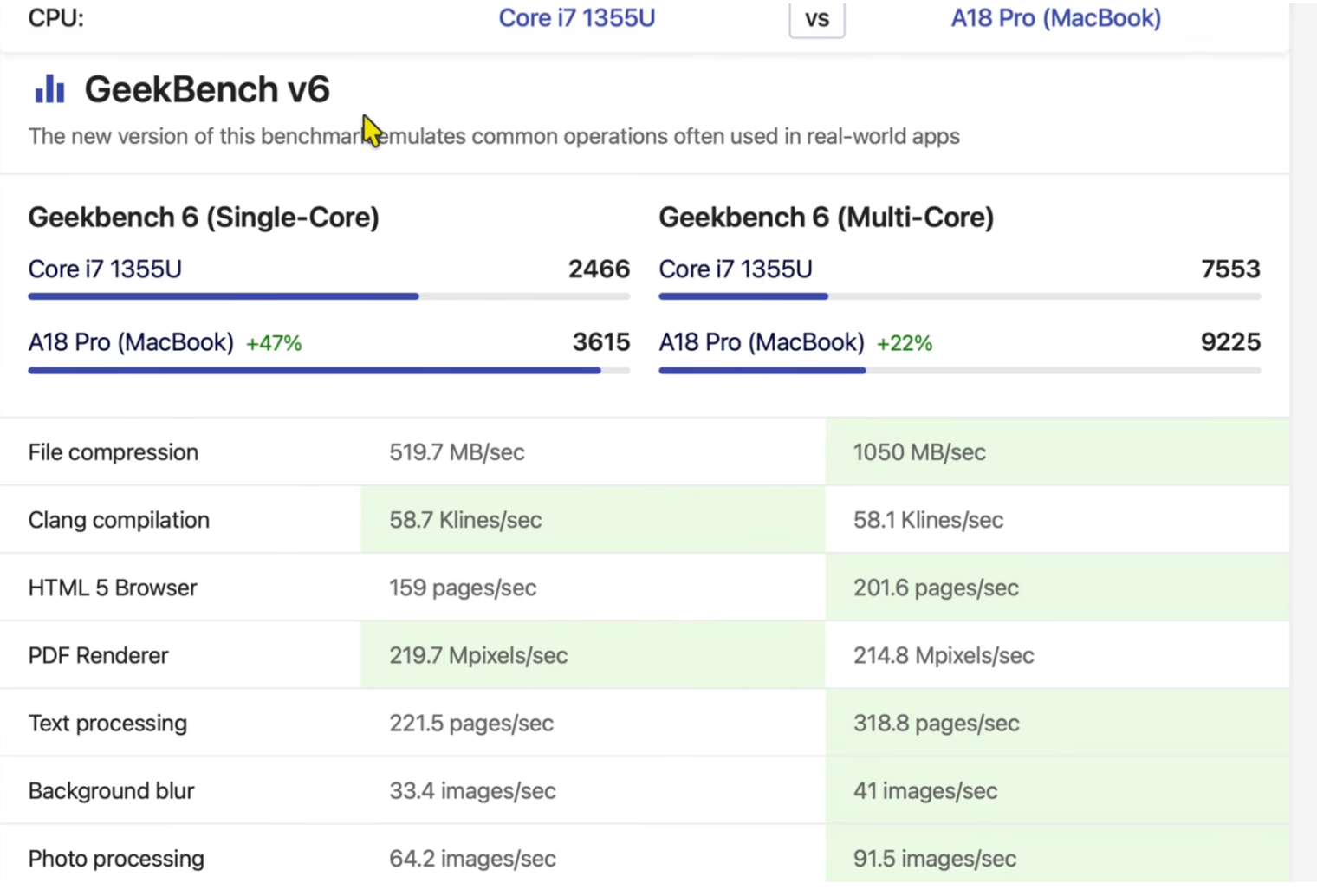Open A18 Pro (MacBook) link under Single-Core

click(x=131, y=342)
